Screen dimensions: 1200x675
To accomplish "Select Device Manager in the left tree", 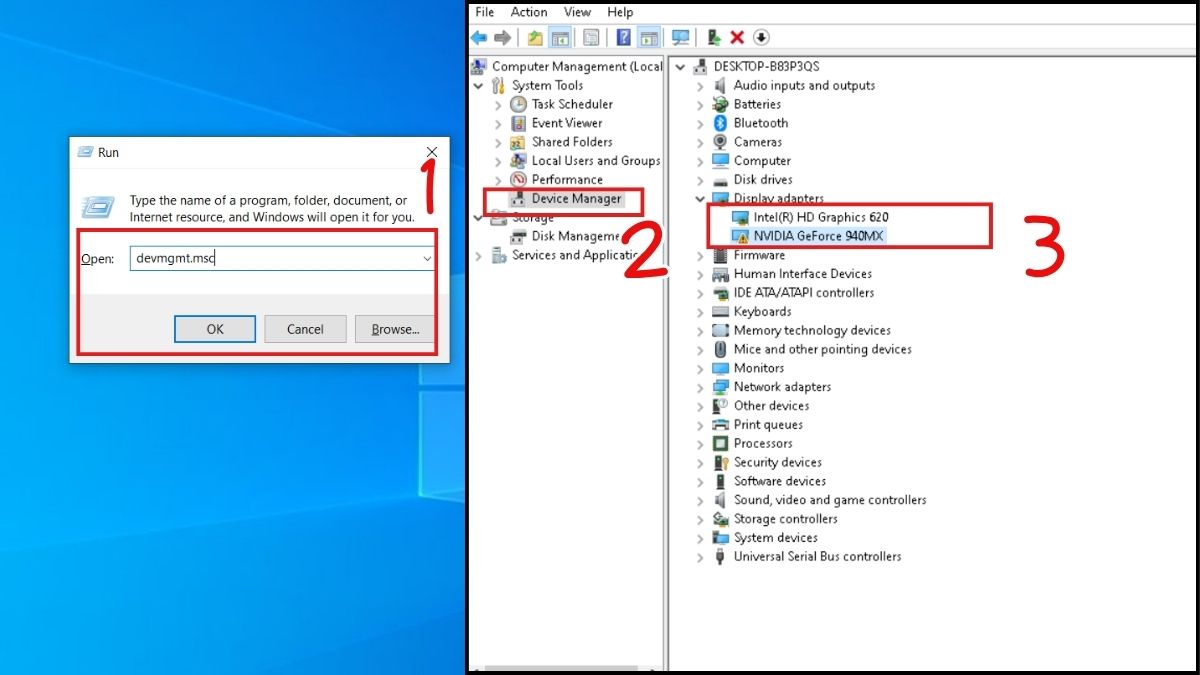I will coord(576,199).
